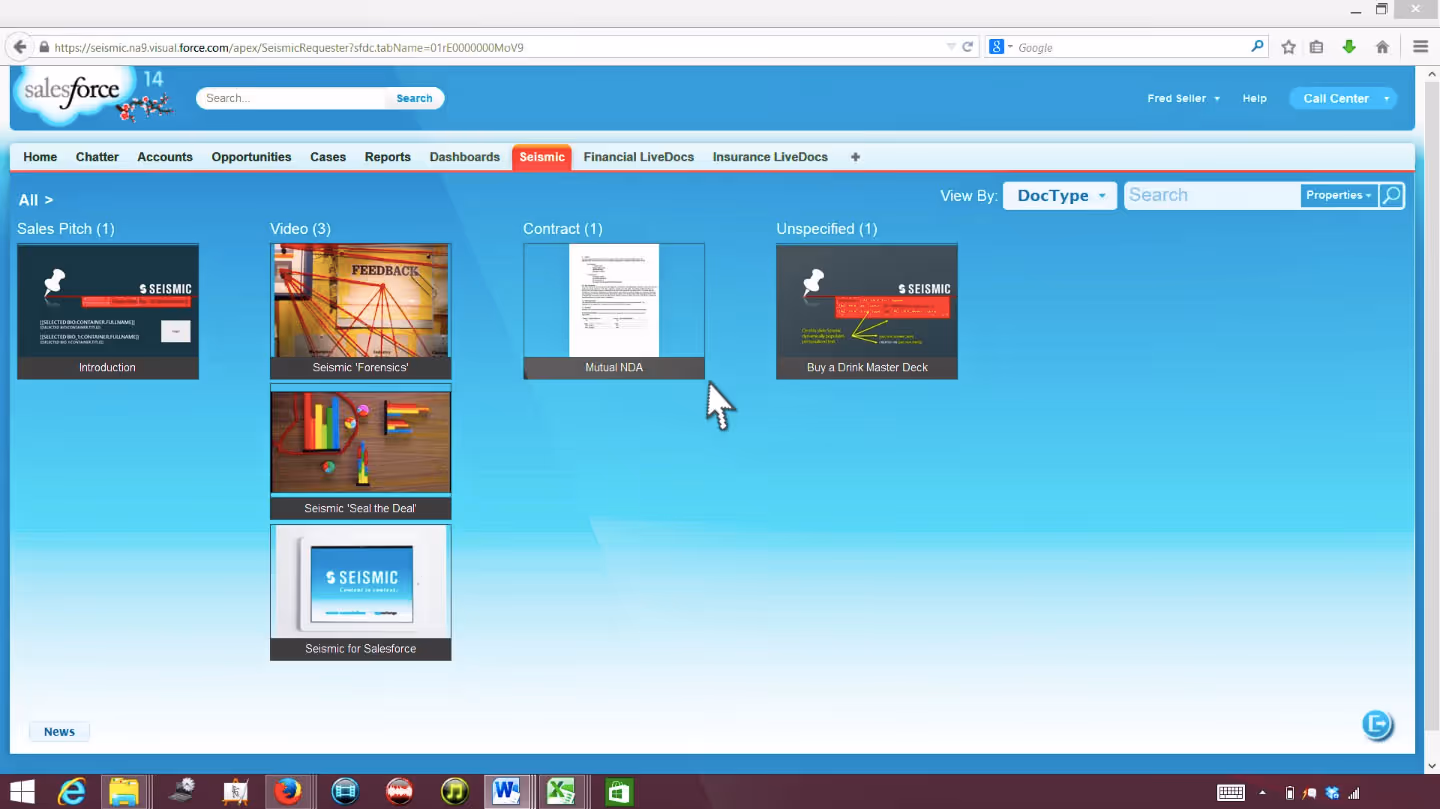
Task: Open the Seismic 'Forensics' video thumbnail
Action: pos(360,311)
